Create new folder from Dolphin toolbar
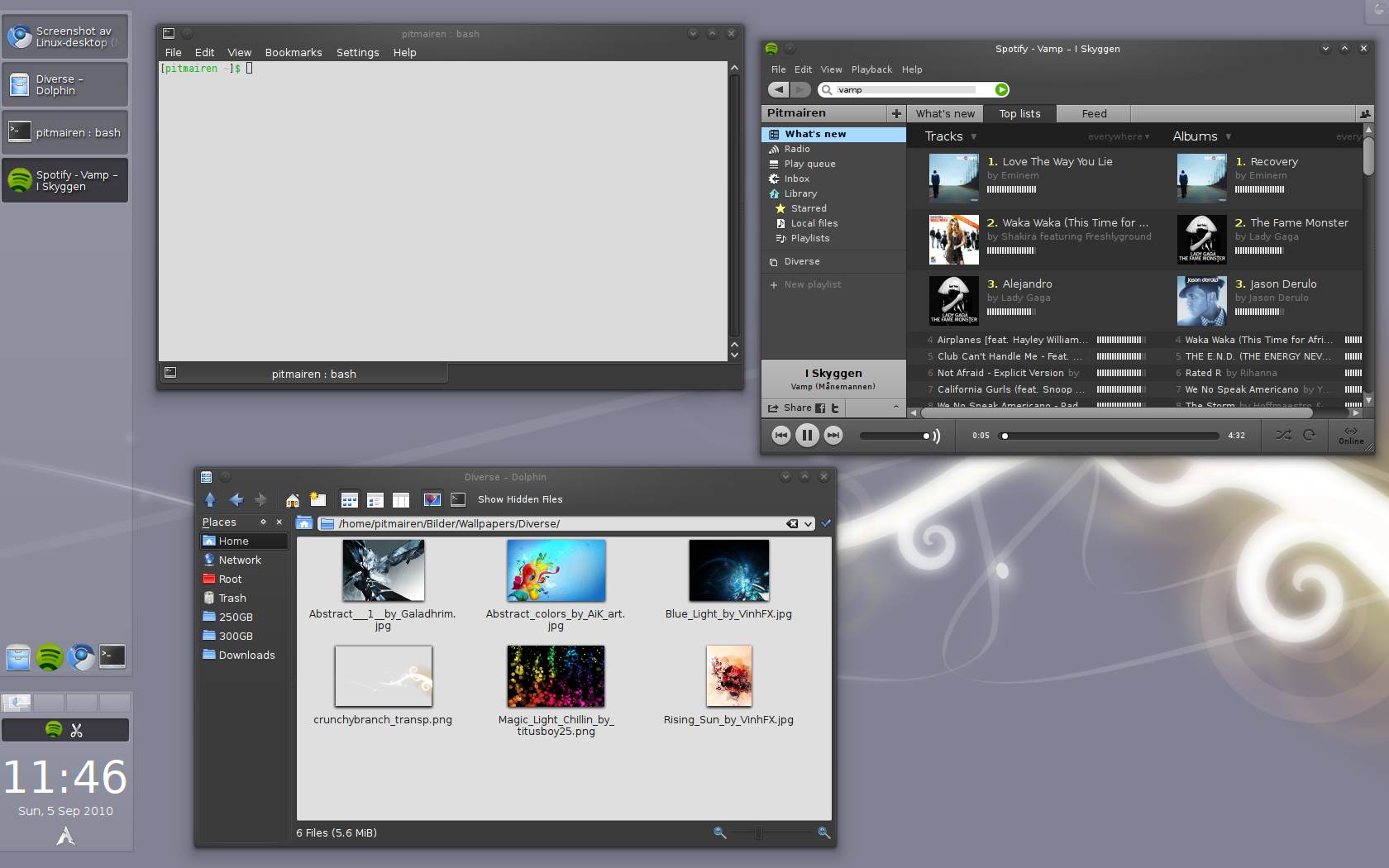The width and height of the screenshot is (1389, 868). click(x=318, y=499)
